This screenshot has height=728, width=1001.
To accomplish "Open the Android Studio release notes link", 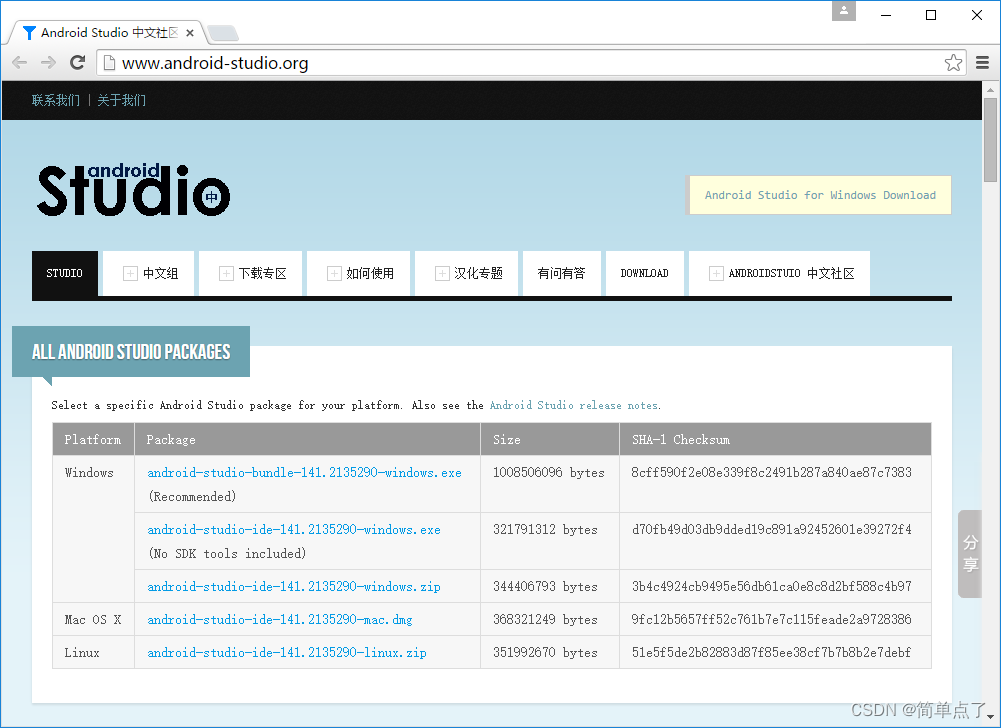I will point(575,406).
